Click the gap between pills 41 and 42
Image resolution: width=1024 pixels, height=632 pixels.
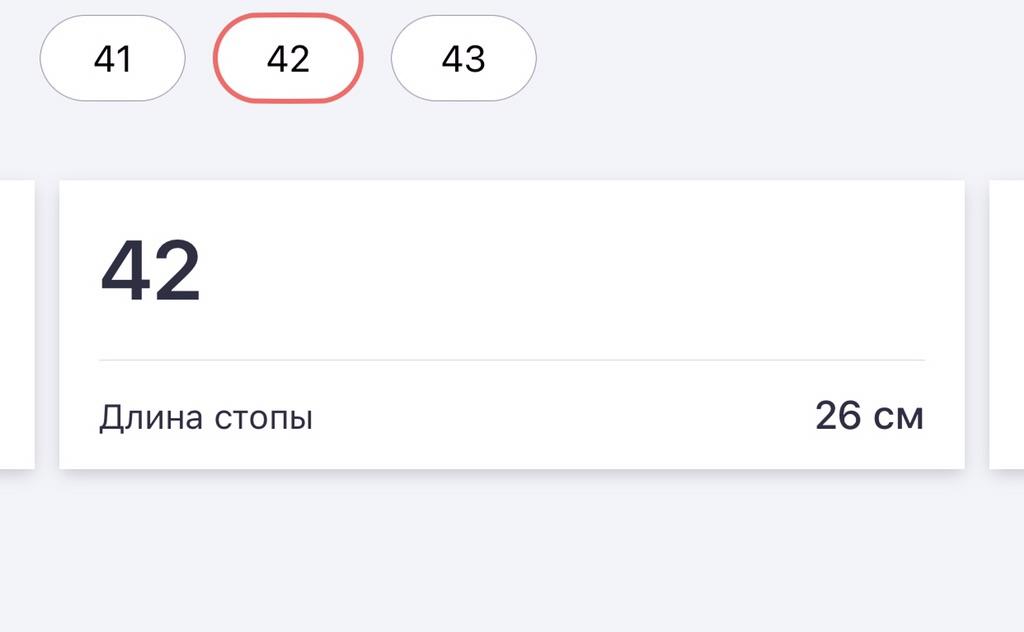pos(200,59)
